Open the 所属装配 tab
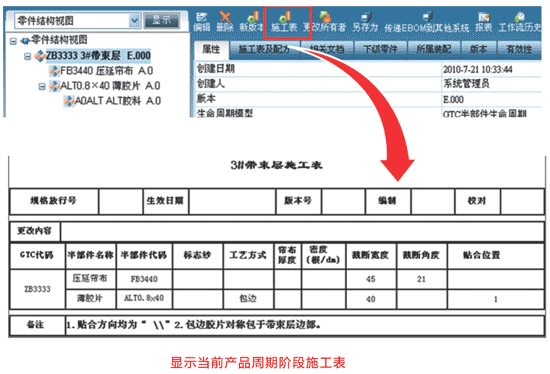This screenshot has width=550, height=374. click(x=434, y=49)
